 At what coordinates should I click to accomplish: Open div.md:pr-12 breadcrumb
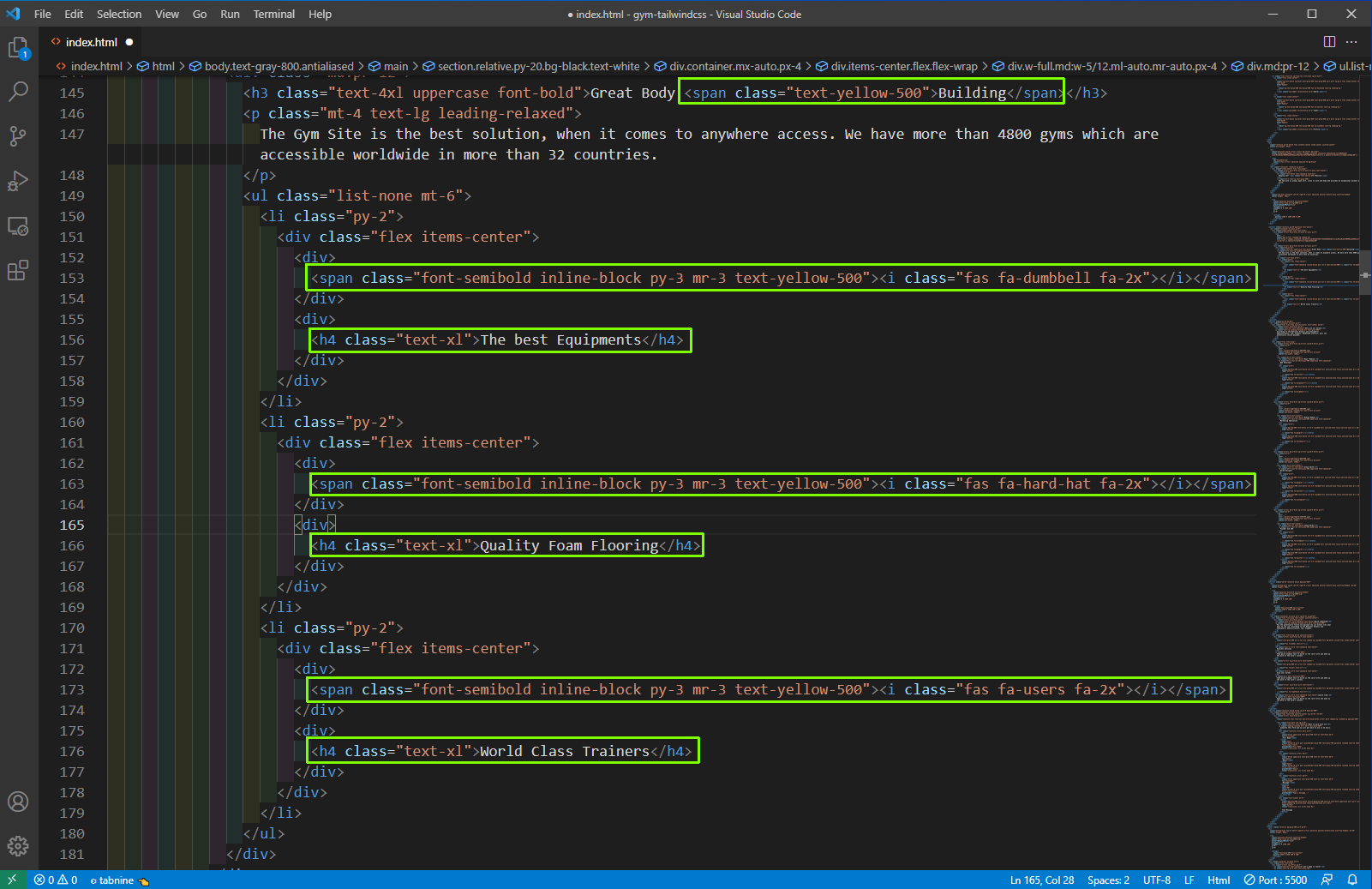(x=1270, y=66)
